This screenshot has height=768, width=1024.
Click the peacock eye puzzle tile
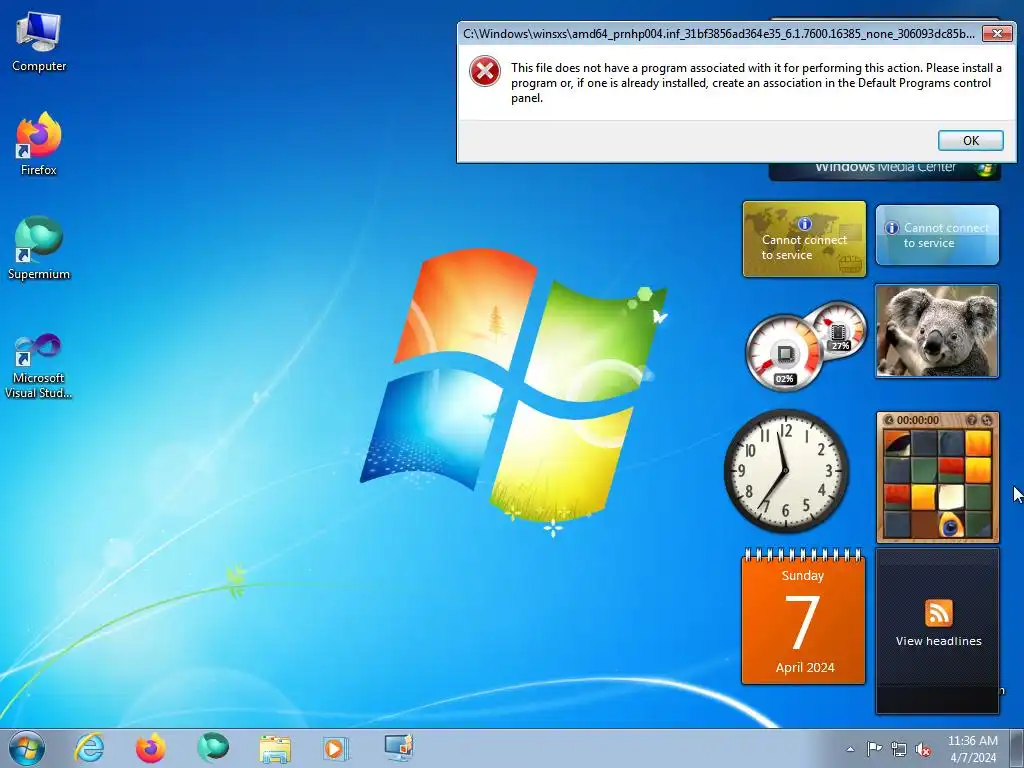pyautogui.click(x=951, y=524)
